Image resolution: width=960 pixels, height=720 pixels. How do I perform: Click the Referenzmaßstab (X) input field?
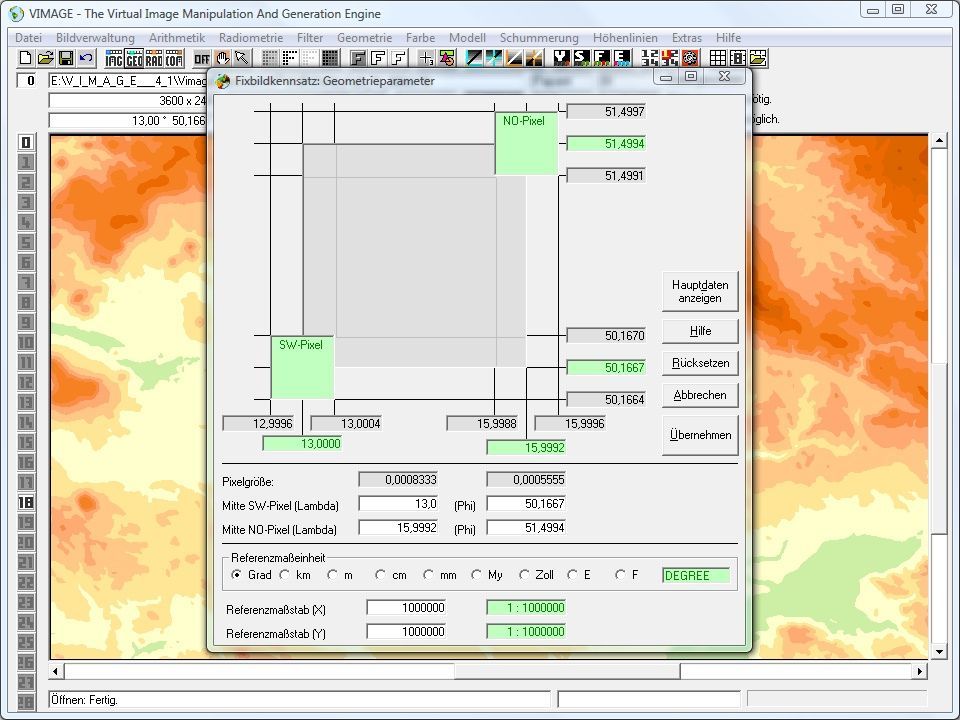(x=406, y=608)
